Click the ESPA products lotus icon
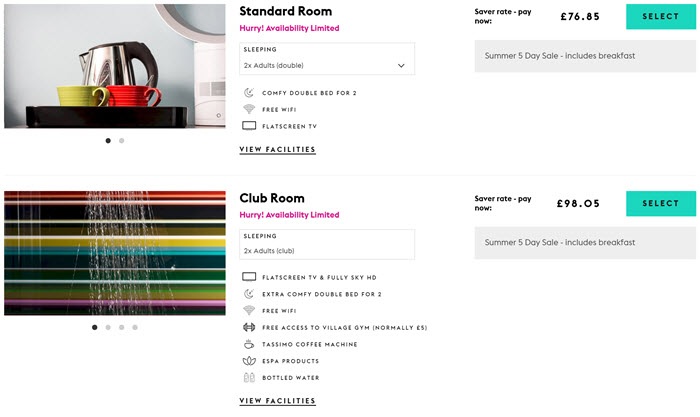700x417 pixels. [249, 361]
